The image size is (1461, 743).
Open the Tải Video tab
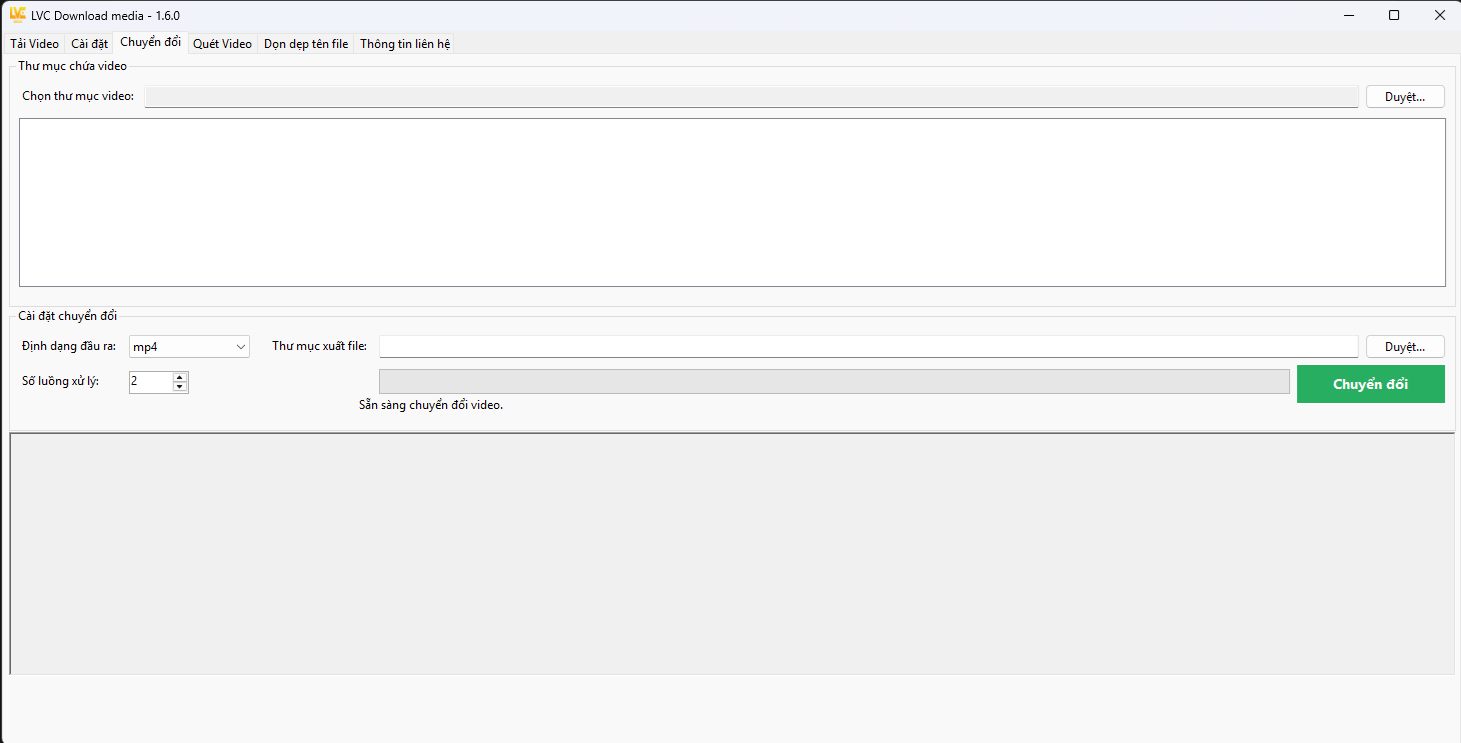tap(35, 44)
